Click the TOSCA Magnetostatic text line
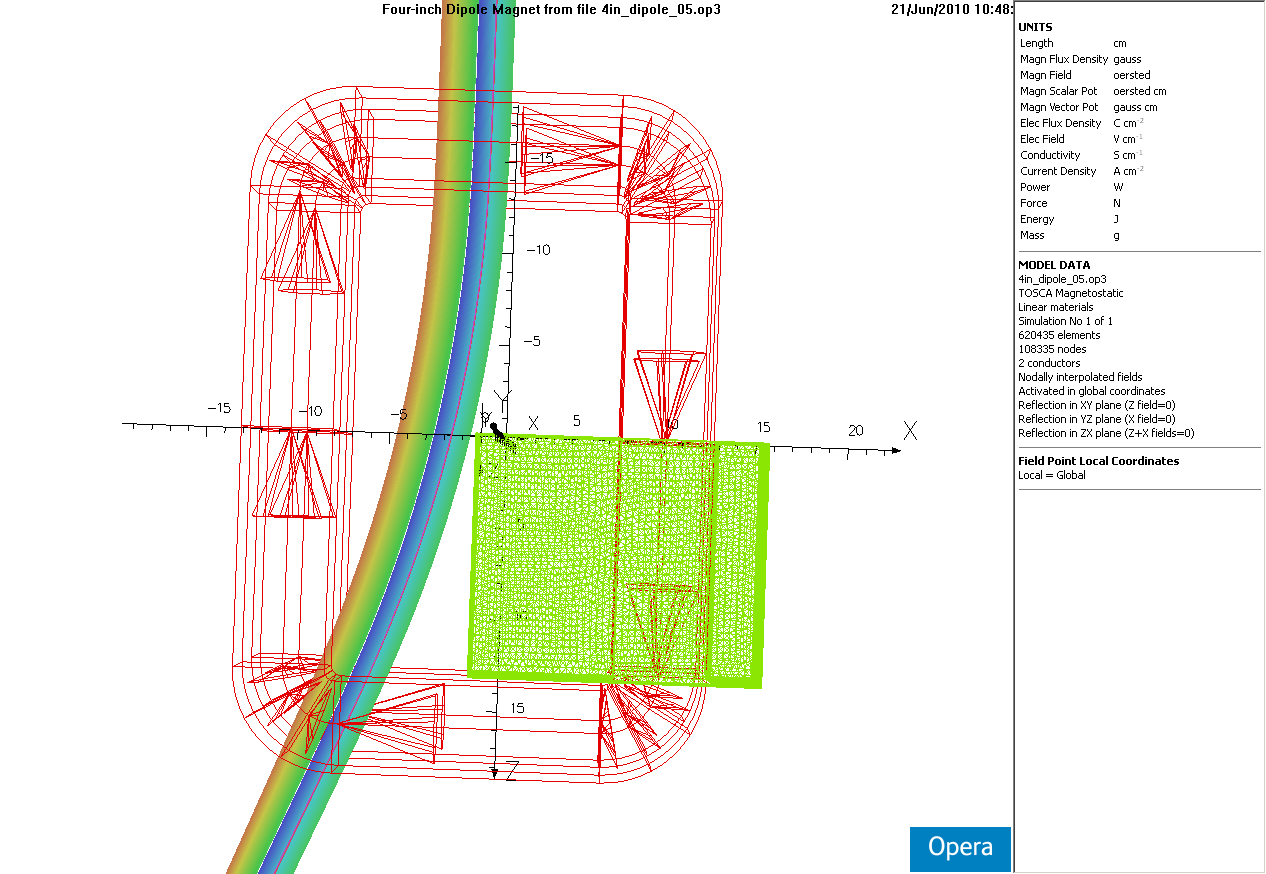Viewport: 1266px width, 874px height. tap(1070, 293)
